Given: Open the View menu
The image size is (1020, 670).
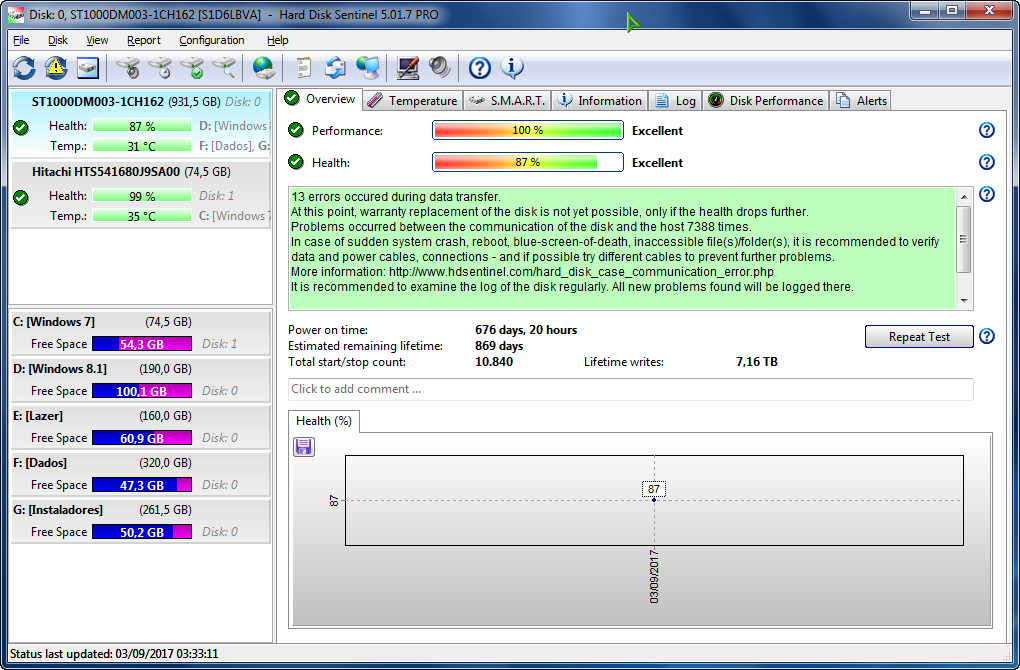Looking at the screenshot, I should 97,40.
